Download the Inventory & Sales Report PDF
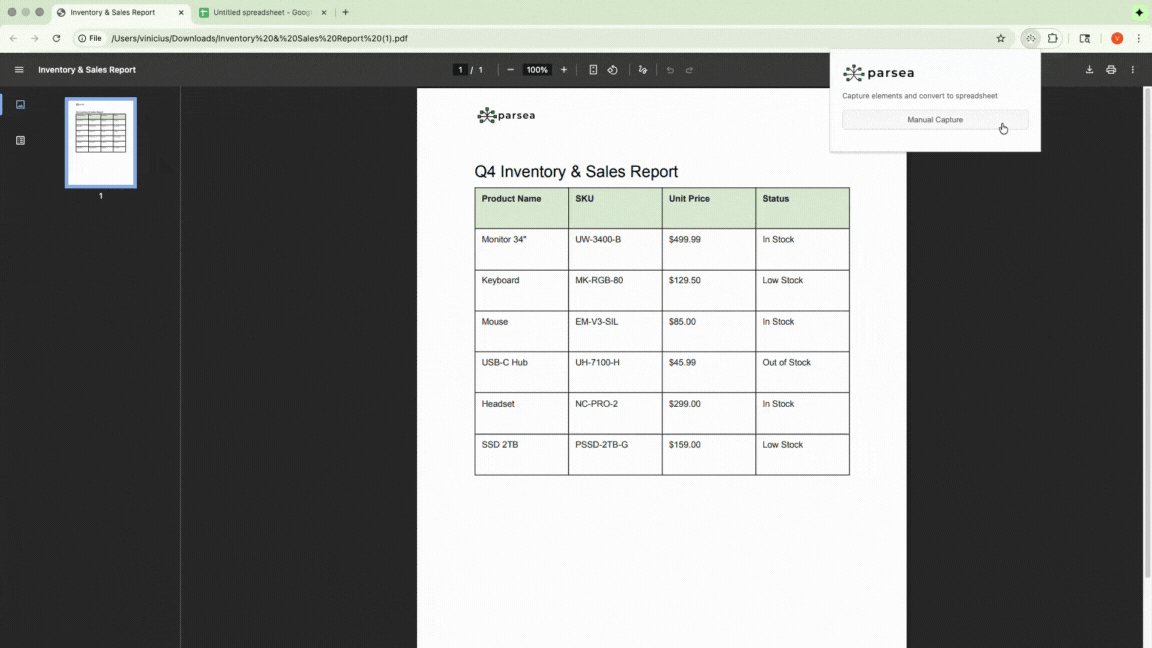 1089,69
